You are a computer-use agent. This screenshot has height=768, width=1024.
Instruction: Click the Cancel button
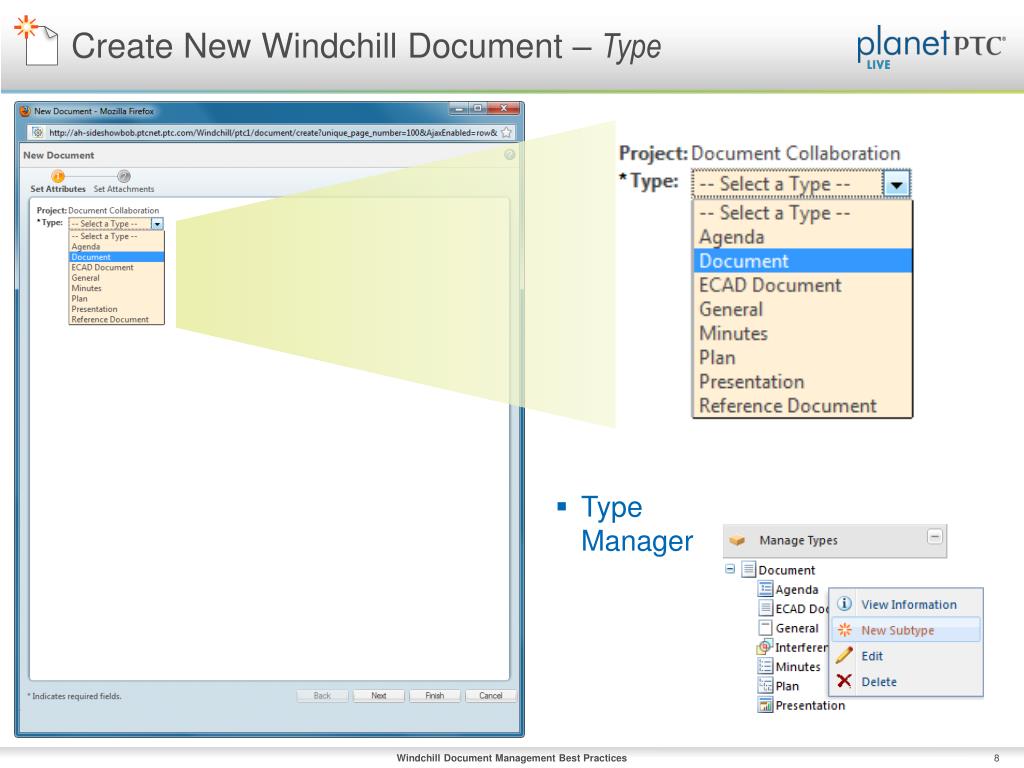pyautogui.click(x=490, y=696)
